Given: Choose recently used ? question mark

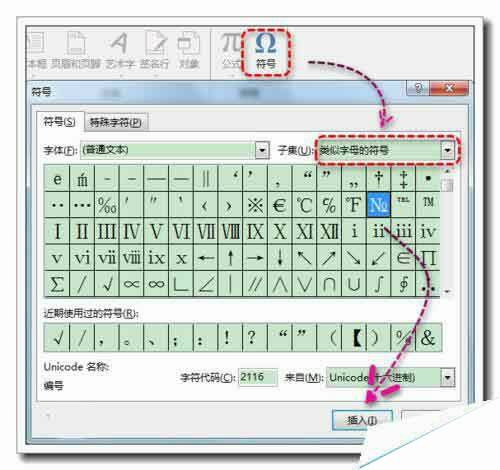Looking at the screenshot, I should pos(255,337).
